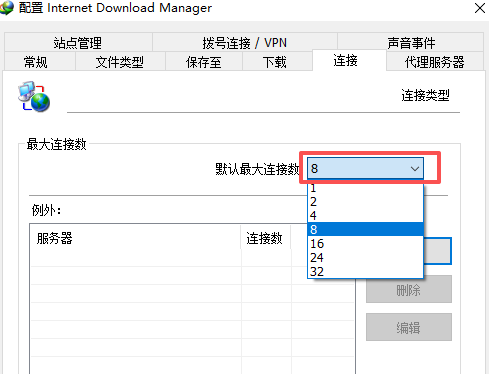Switch to the 常规 tab
This screenshot has width=489, height=374.
coord(40,61)
